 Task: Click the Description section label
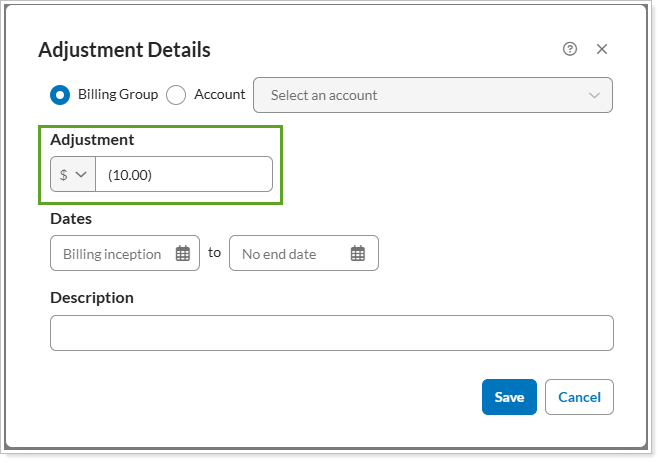point(91,298)
